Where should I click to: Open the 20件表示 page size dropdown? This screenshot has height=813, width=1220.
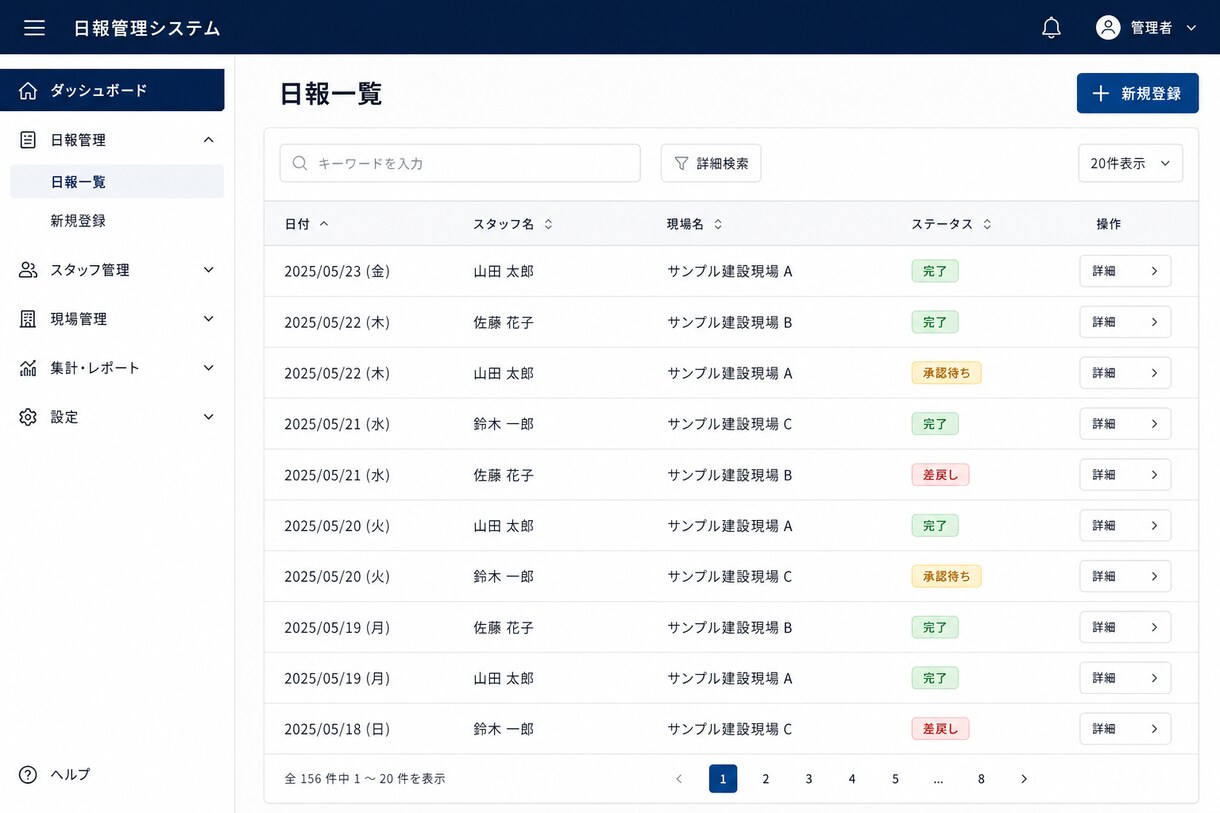coord(1130,163)
